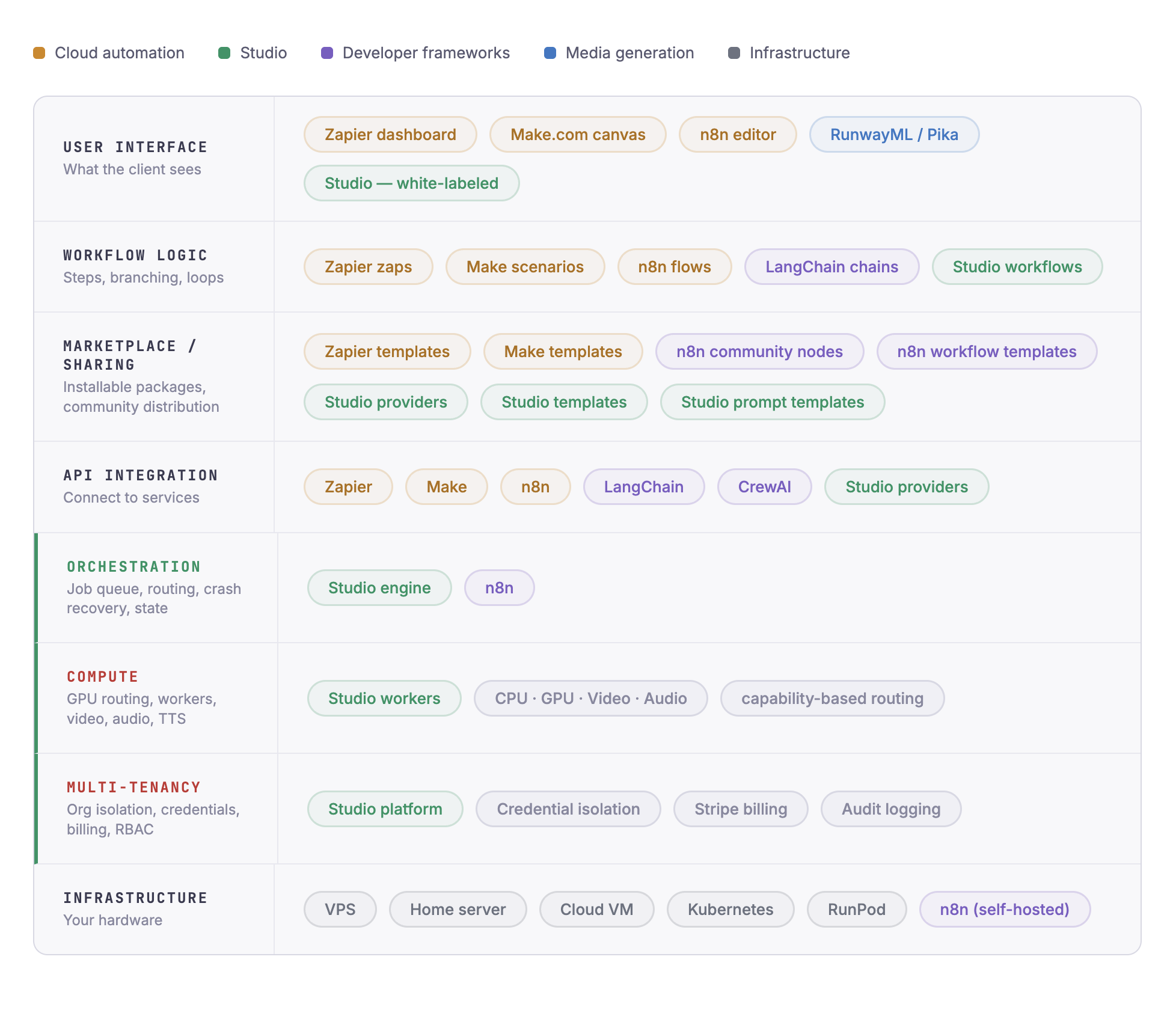
Task: Select the Credential isolation chip
Action: point(568,809)
